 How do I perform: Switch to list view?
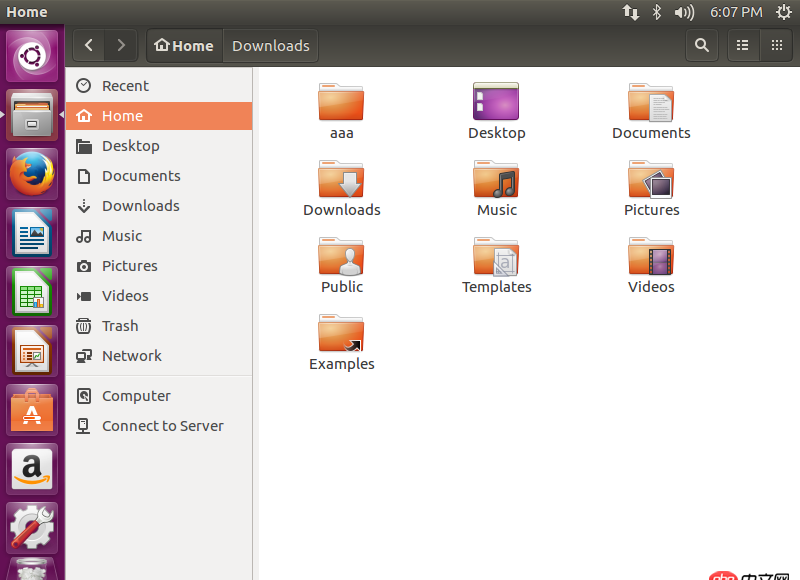point(742,45)
